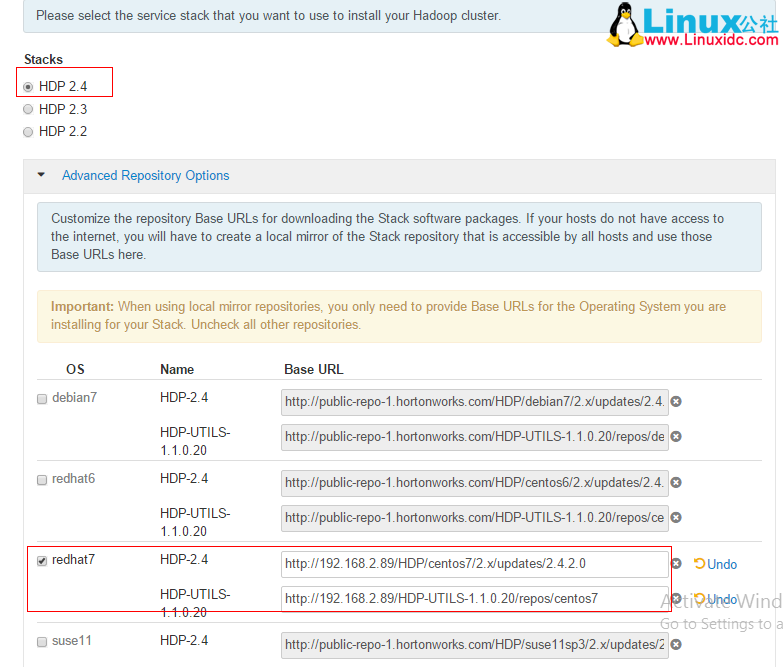Select the HDP 2.3 stack option

tap(28, 109)
